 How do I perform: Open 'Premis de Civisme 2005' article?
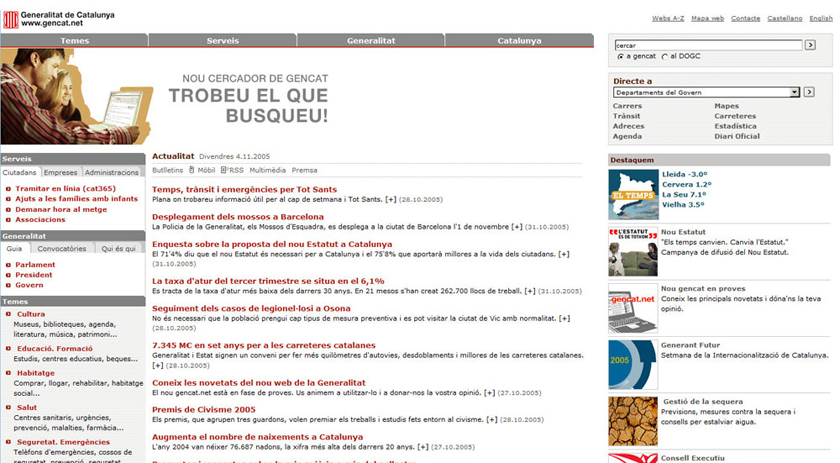(204, 409)
